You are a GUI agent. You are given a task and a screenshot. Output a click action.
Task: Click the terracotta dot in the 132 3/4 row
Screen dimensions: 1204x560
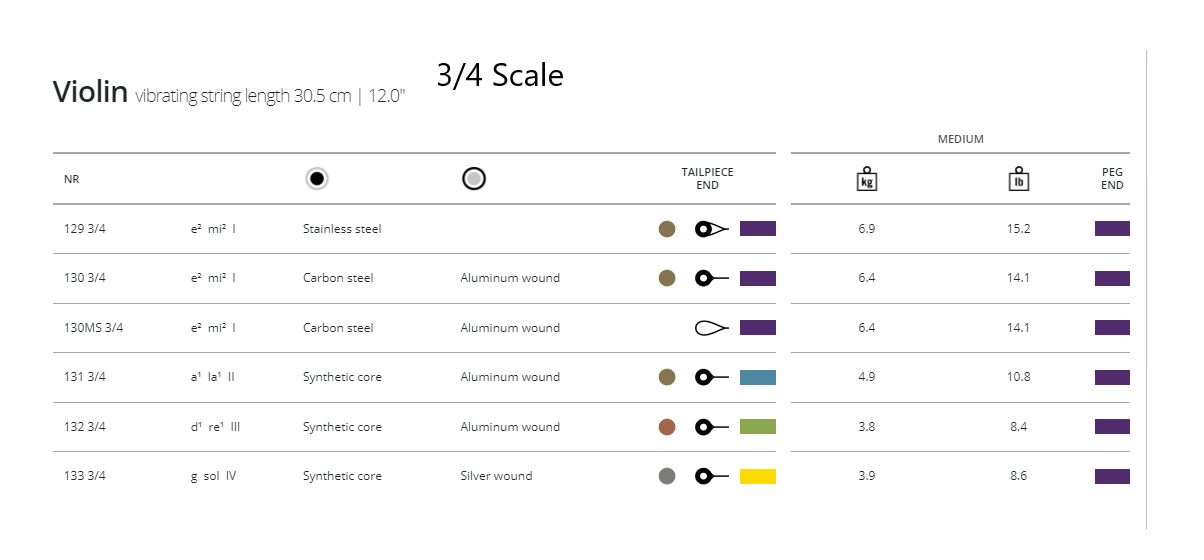tap(667, 427)
